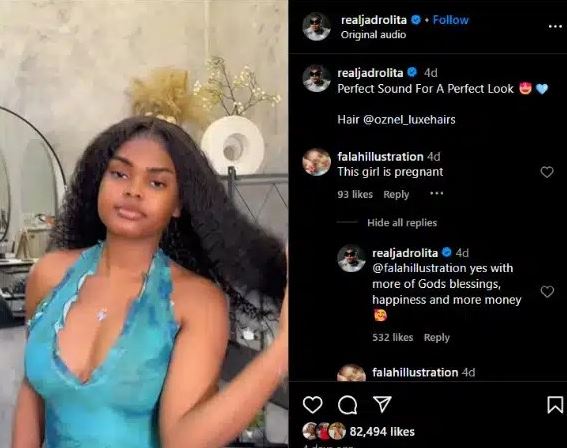The width and height of the screenshot is (567, 448).
Task: Like realjadrolita's reply about Gods blessings
Action: click(547, 291)
